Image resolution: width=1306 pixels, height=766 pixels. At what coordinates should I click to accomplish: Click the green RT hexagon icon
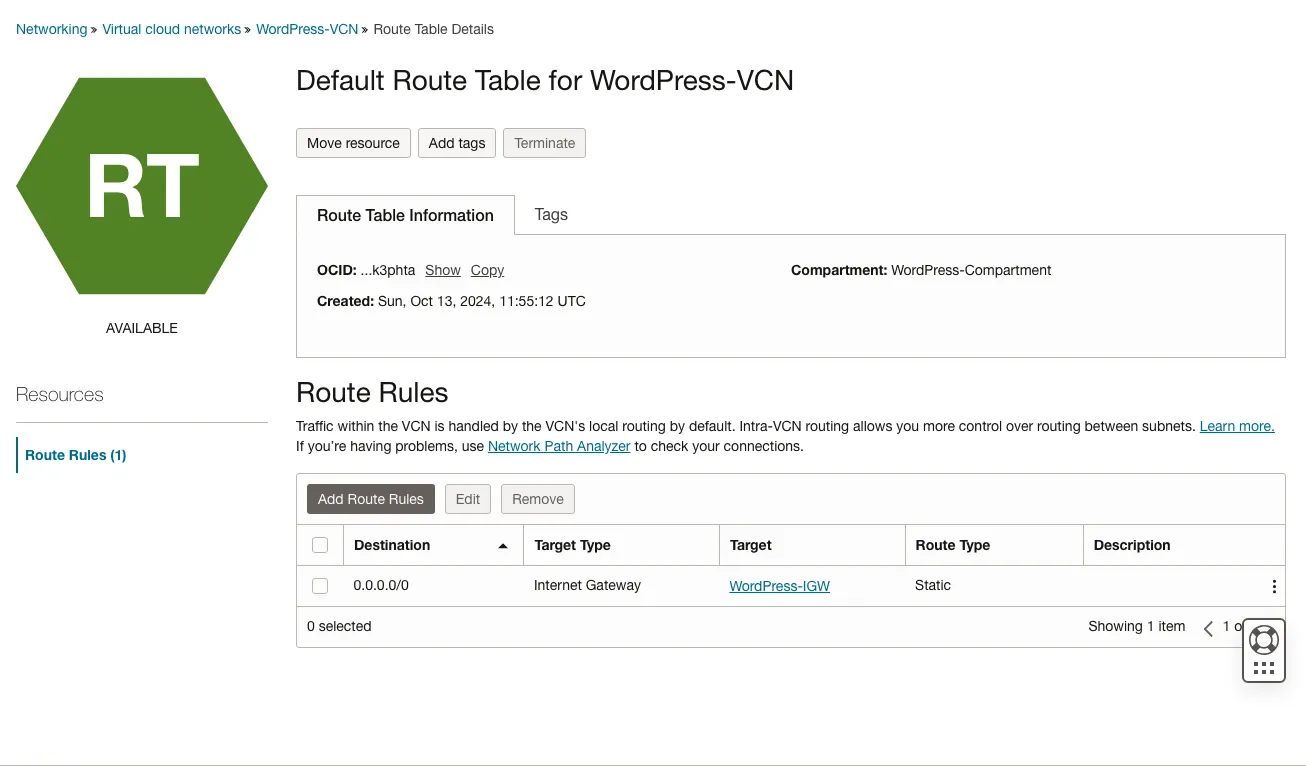[x=142, y=186]
